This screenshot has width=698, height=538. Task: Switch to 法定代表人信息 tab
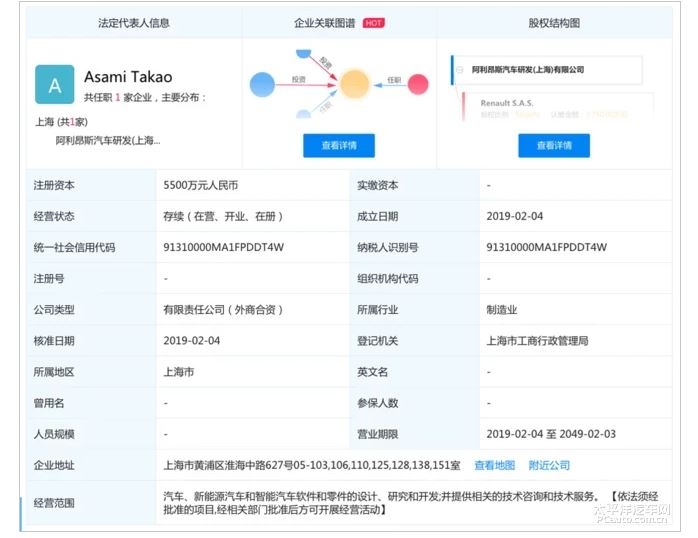point(133,23)
